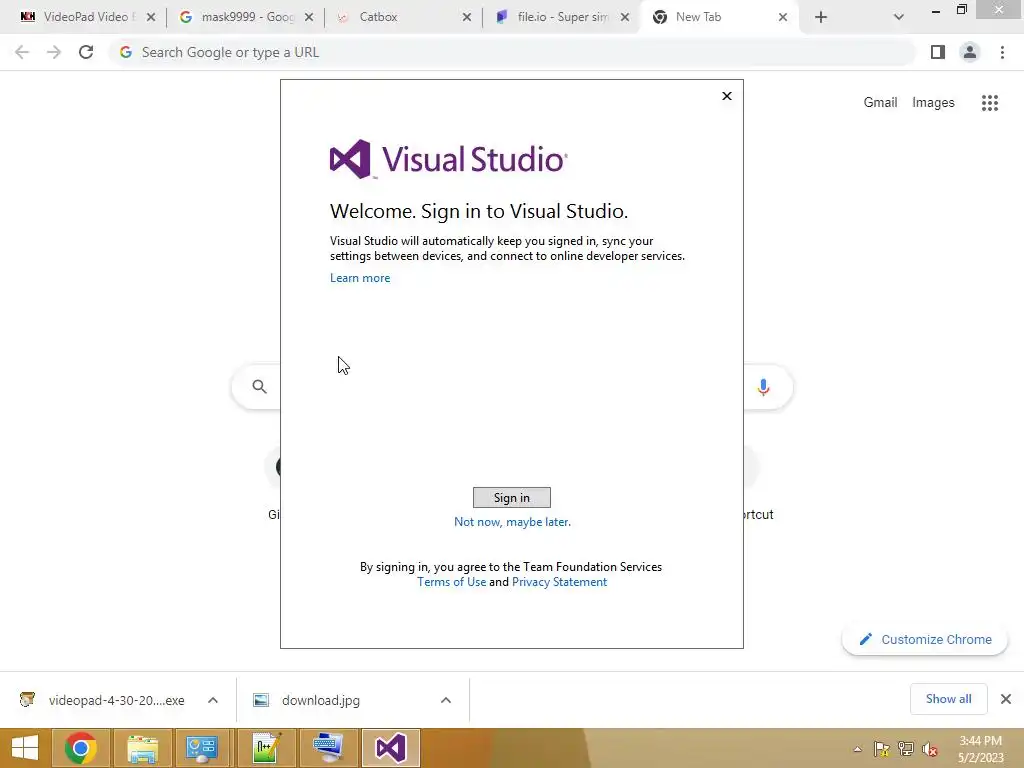
Task: Open taskbar clock and date
Action: 980,749
